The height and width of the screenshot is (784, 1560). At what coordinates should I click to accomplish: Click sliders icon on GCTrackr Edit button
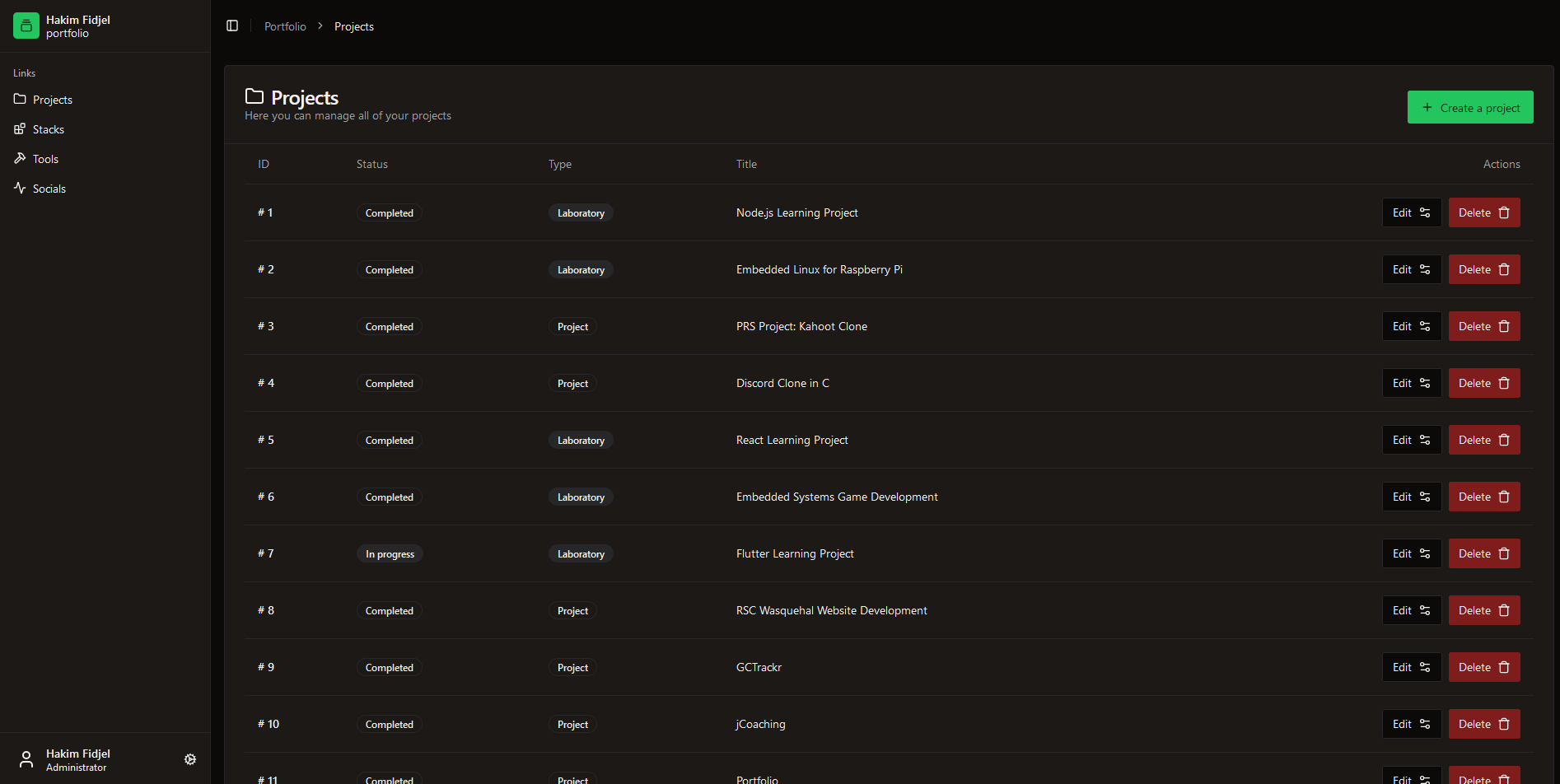point(1425,667)
